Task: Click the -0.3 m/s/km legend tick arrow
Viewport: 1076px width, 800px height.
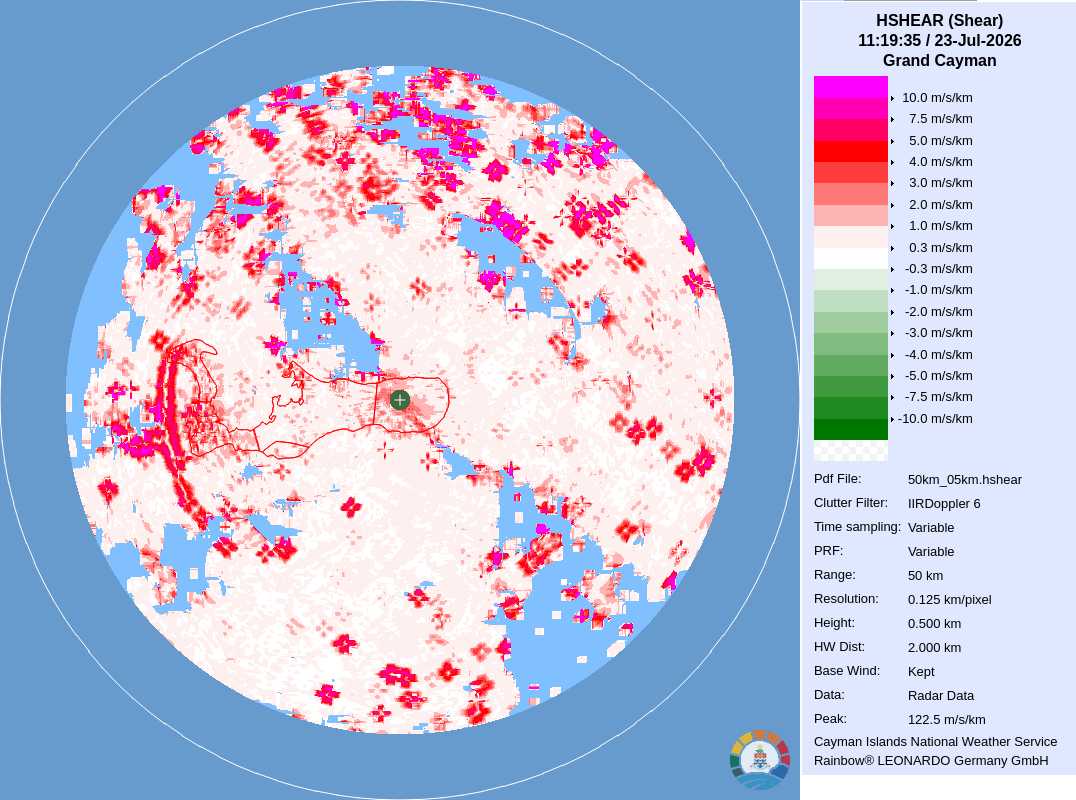Action: click(x=892, y=269)
